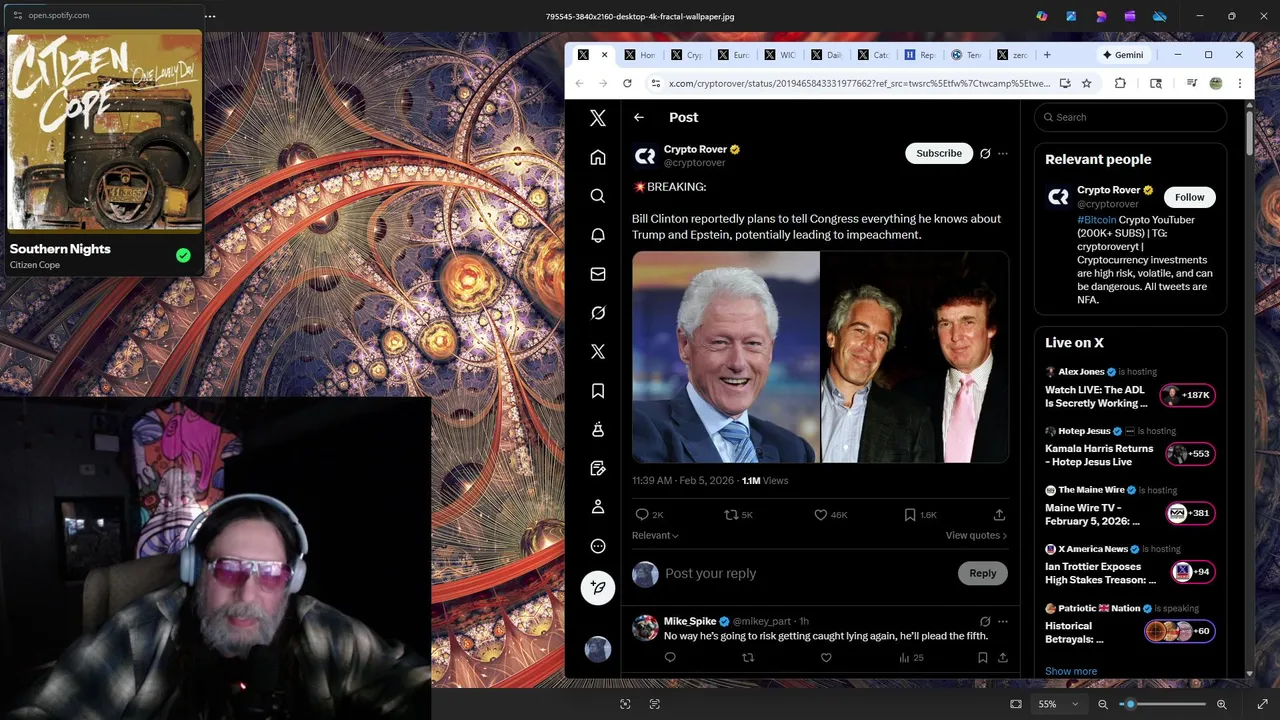Screen dimensions: 1280x720
Task: Expand the Relevant replies sort dropdown
Action: click(655, 535)
